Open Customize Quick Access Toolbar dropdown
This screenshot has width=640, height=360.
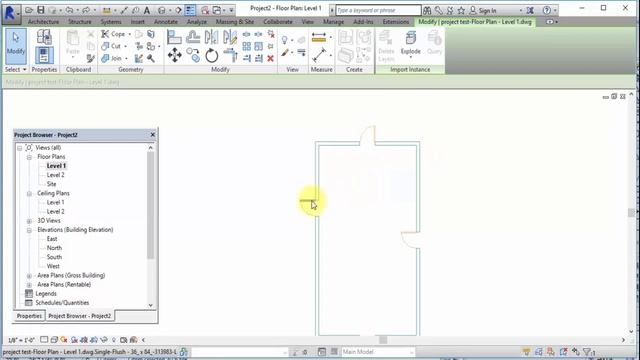click(x=231, y=10)
